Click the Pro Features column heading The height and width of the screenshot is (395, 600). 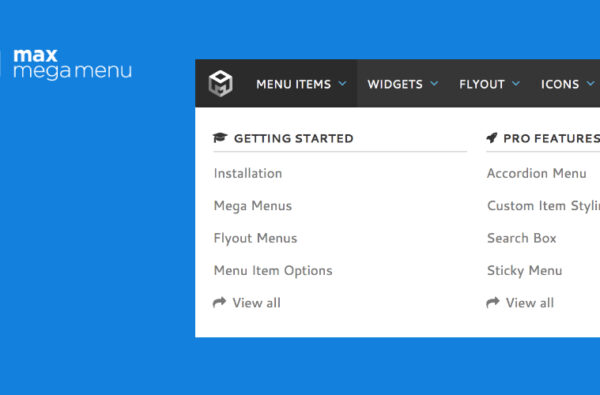(551, 138)
